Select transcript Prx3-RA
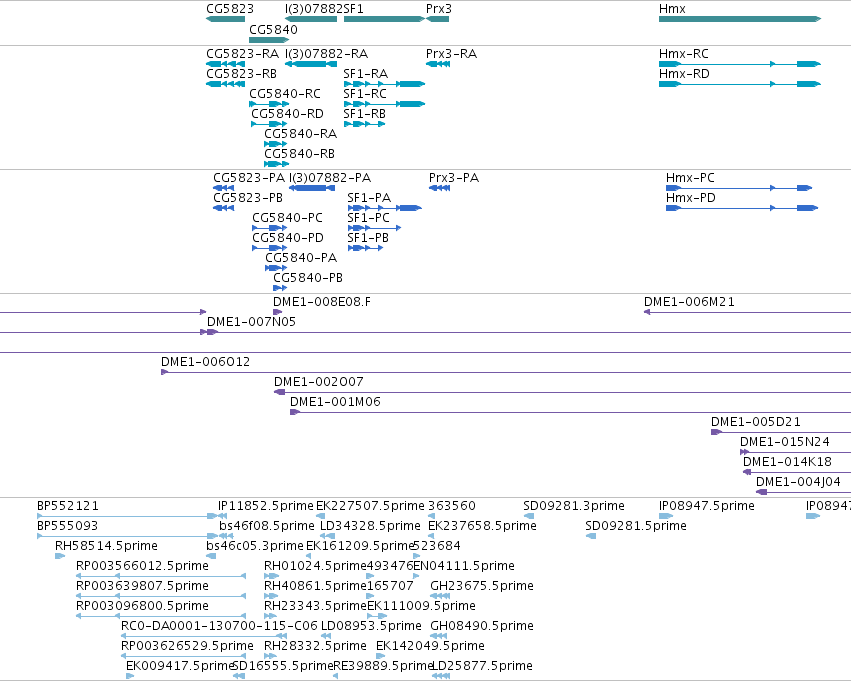The height and width of the screenshot is (681, 851). pyautogui.click(x=437, y=64)
